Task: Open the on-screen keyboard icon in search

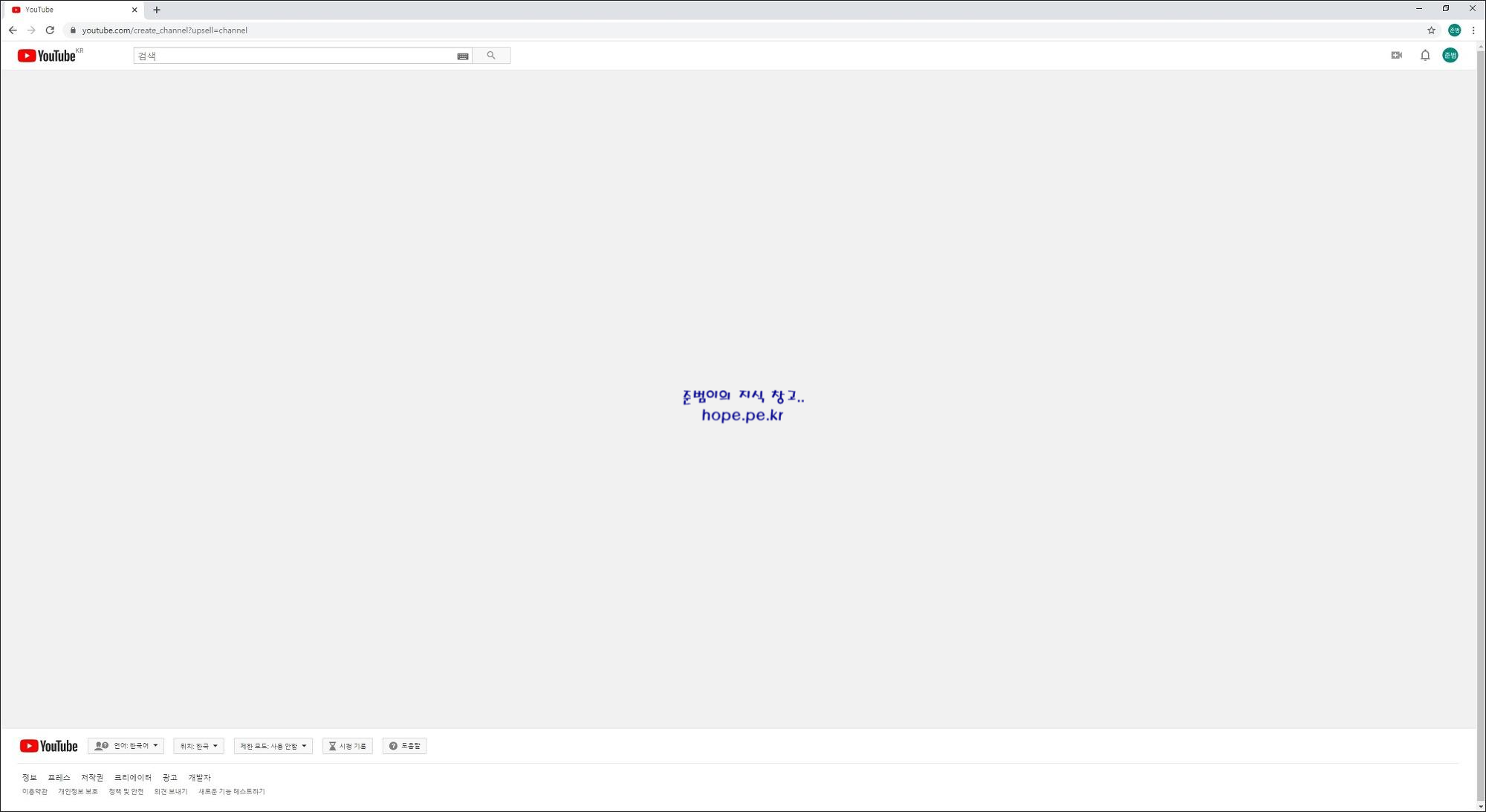Action: (463, 56)
